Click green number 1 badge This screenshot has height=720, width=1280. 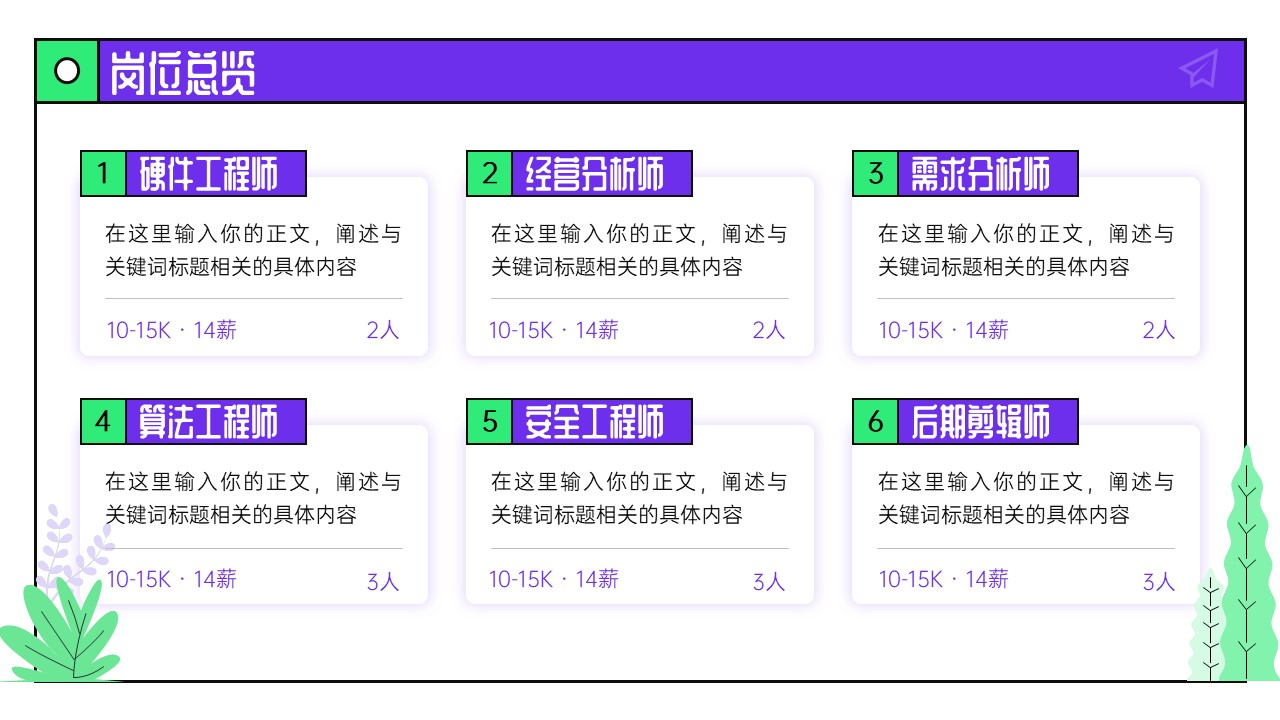(103, 174)
